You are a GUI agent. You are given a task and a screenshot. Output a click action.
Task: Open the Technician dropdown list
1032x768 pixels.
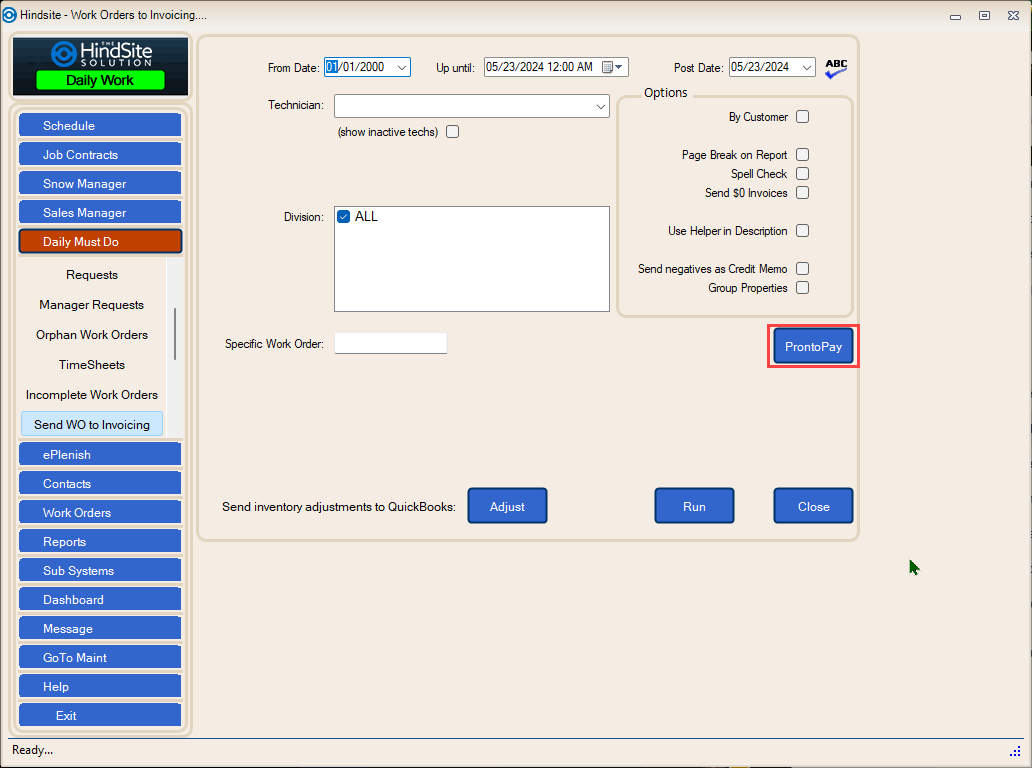click(x=600, y=106)
